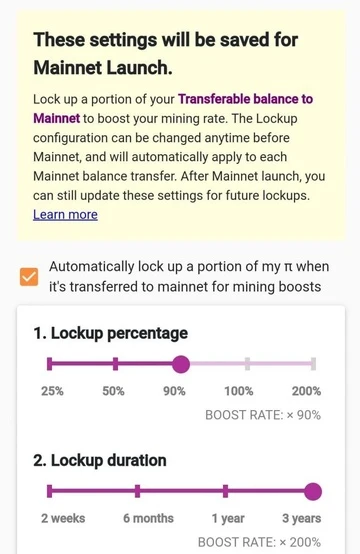The height and width of the screenshot is (554, 360).
Task: Select the 1 year duration label
Action: click(x=228, y=518)
